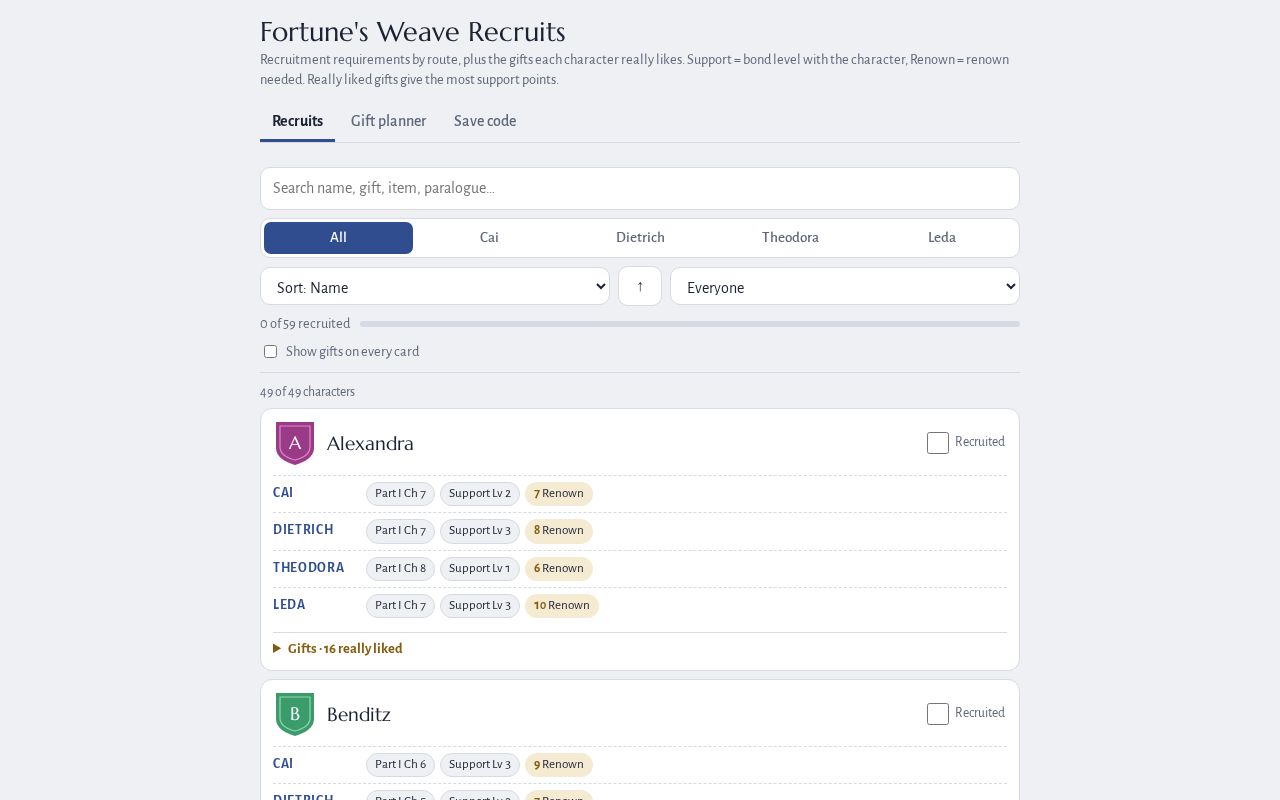Screen dimensions: 1280x800
Task: Click Alexandra's THEODORA route label
Action: click(x=308, y=568)
